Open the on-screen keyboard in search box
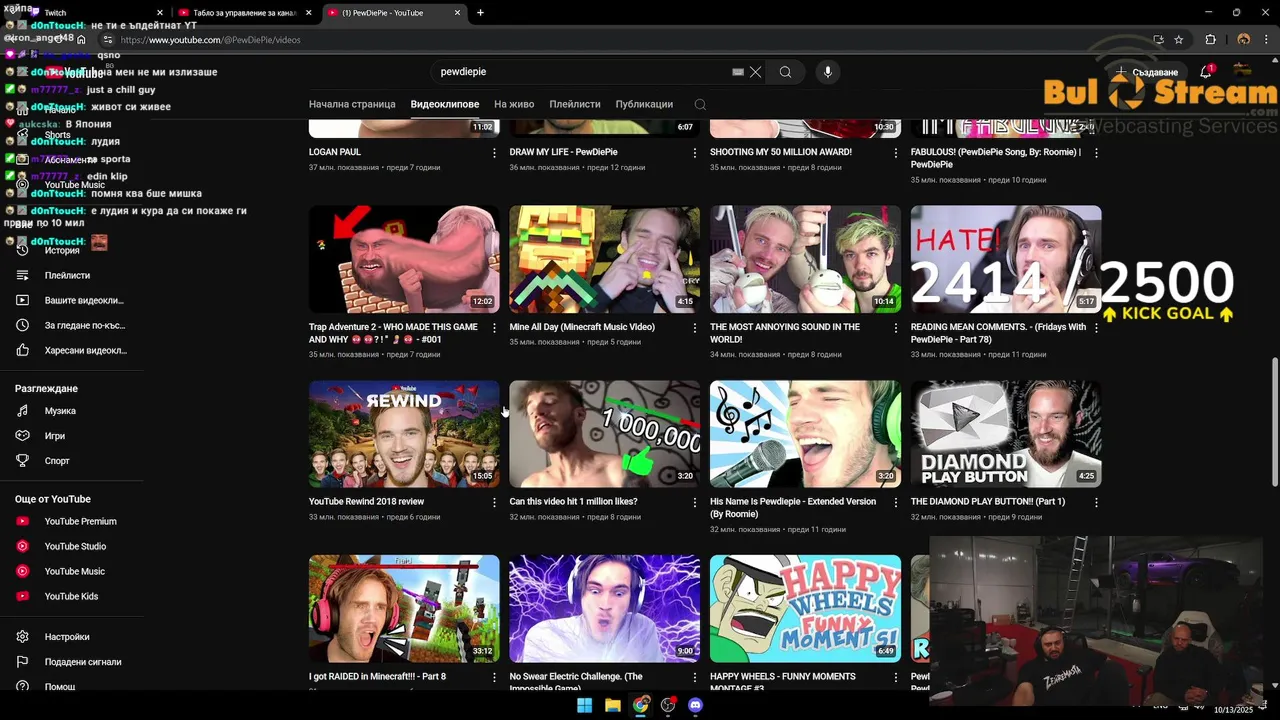 [x=738, y=72]
